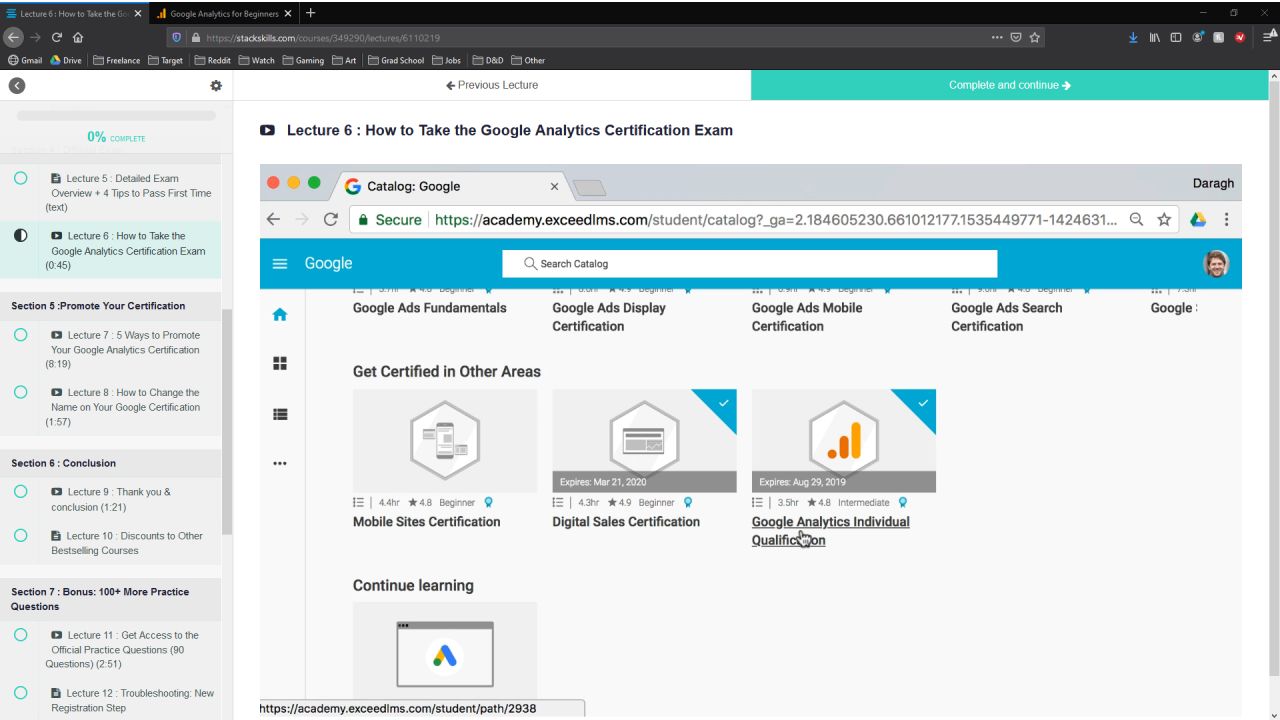Viewport: 1280px width, 720px height.
Task: Click the reload icon in the video browser
Action: (x=331, y=219)
